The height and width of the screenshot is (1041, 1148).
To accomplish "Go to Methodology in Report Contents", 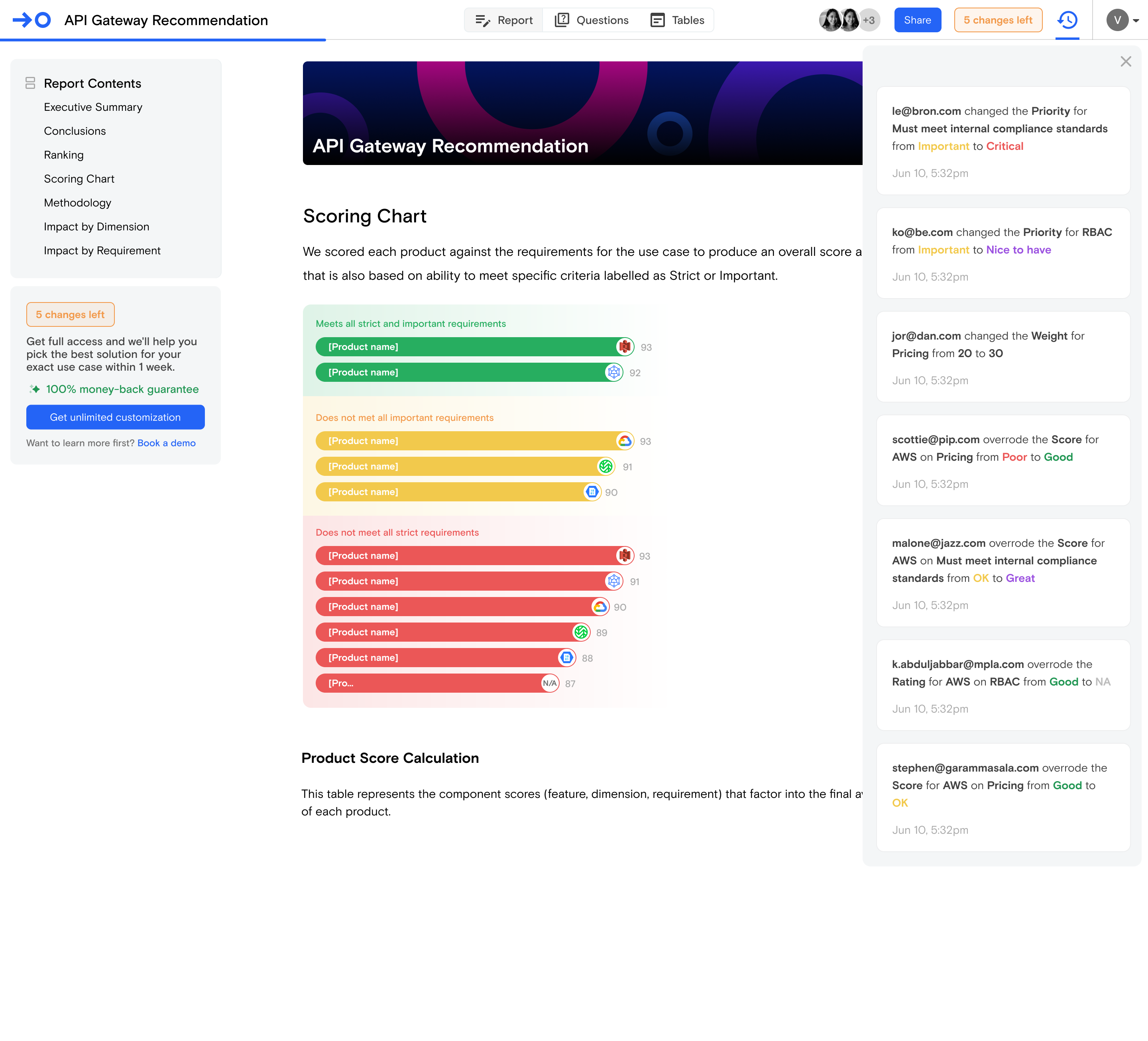I will point(77,203).
